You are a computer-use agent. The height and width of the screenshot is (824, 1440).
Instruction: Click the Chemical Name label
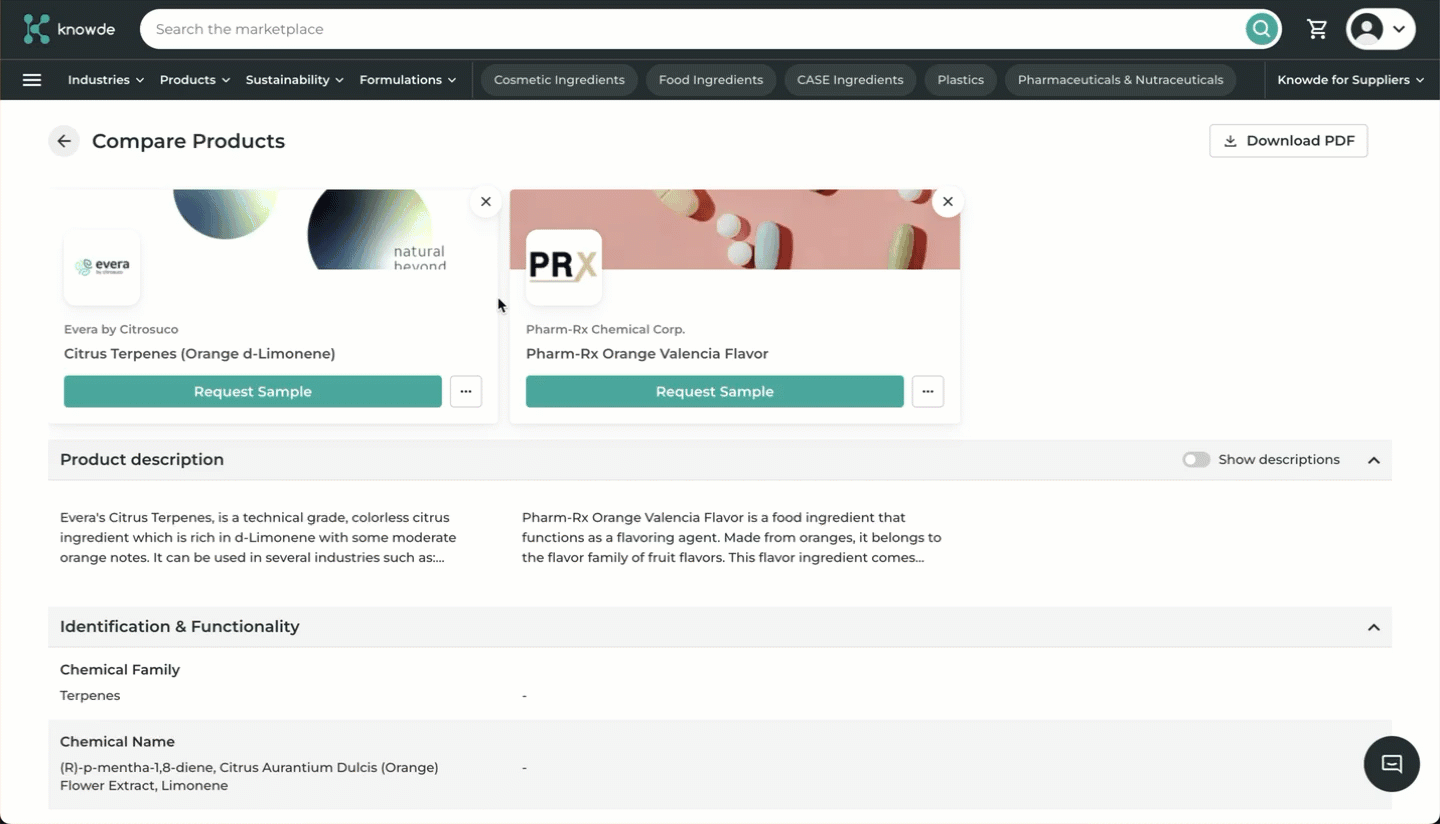point(117,742)
